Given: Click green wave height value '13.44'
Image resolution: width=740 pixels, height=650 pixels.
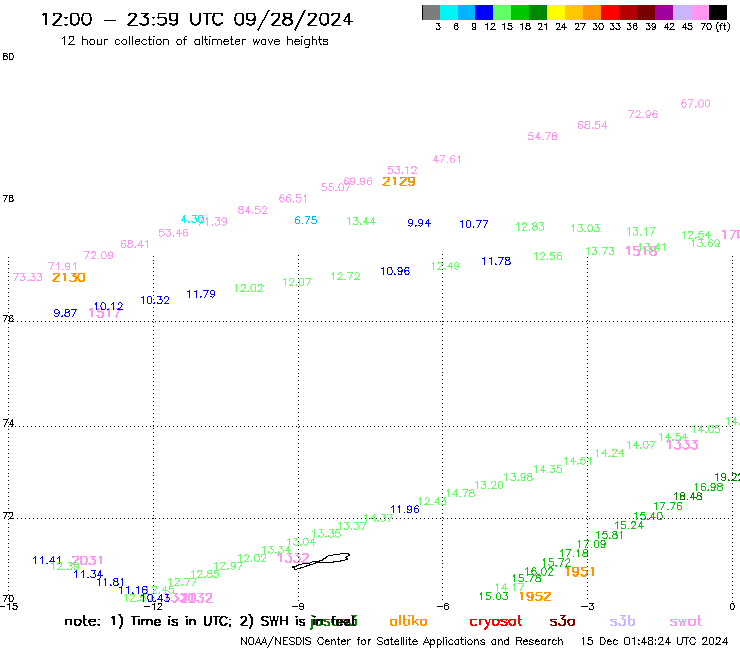Looking at the screenshot, I should [x=361, y=222].
